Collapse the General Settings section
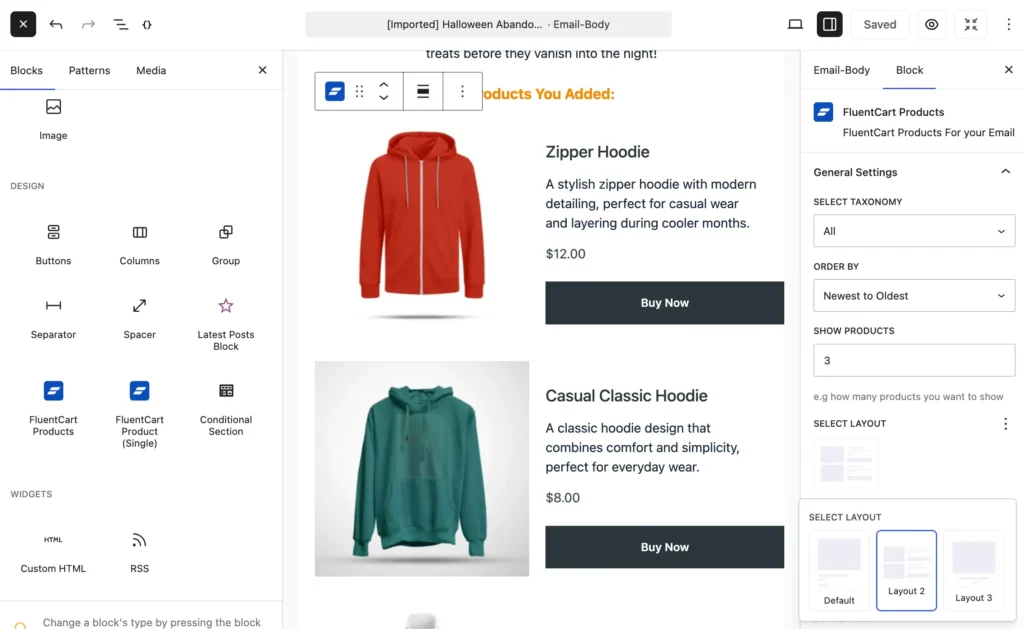The width and height of the screenshot is (1024, 629). [1005, 172]
